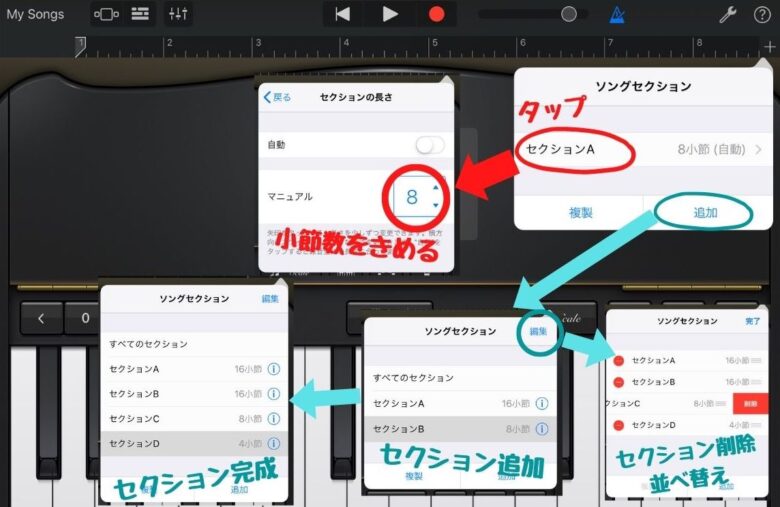The width and height of the screenshot is (780, 507).
Task: Tap 編集 in the two-section list popup
Action: [x=538, y=331]
